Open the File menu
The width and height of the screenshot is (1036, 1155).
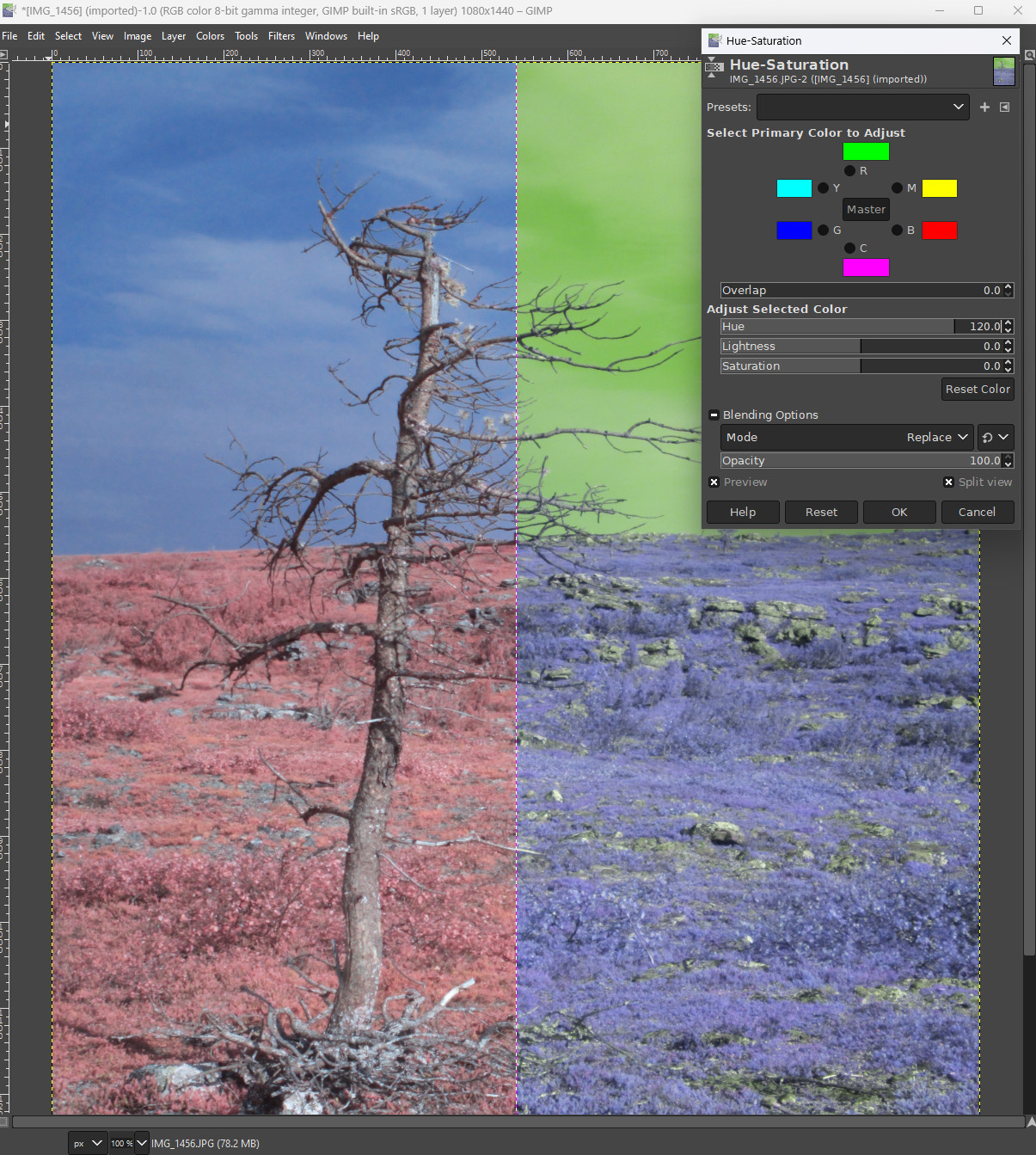9,36
